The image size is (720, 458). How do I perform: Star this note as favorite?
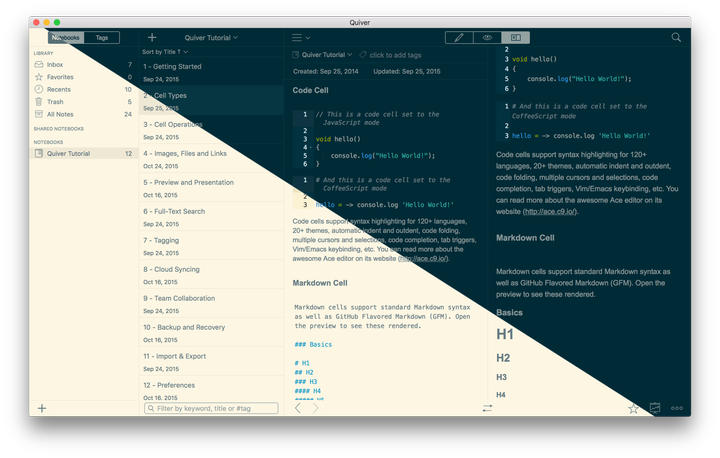[x=633, y=408]
